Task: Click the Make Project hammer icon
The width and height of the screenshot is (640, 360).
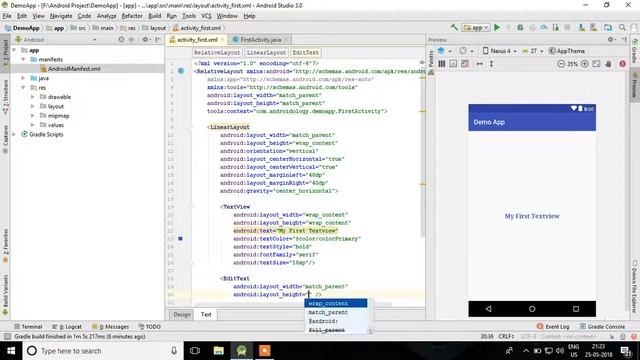Action: (454, 27)
